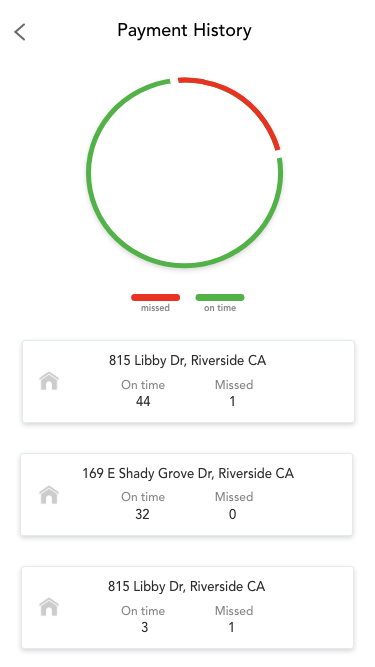
Task: Open 169 E Shady Grove Dr, Riverside CA
Action: (188, 473)
